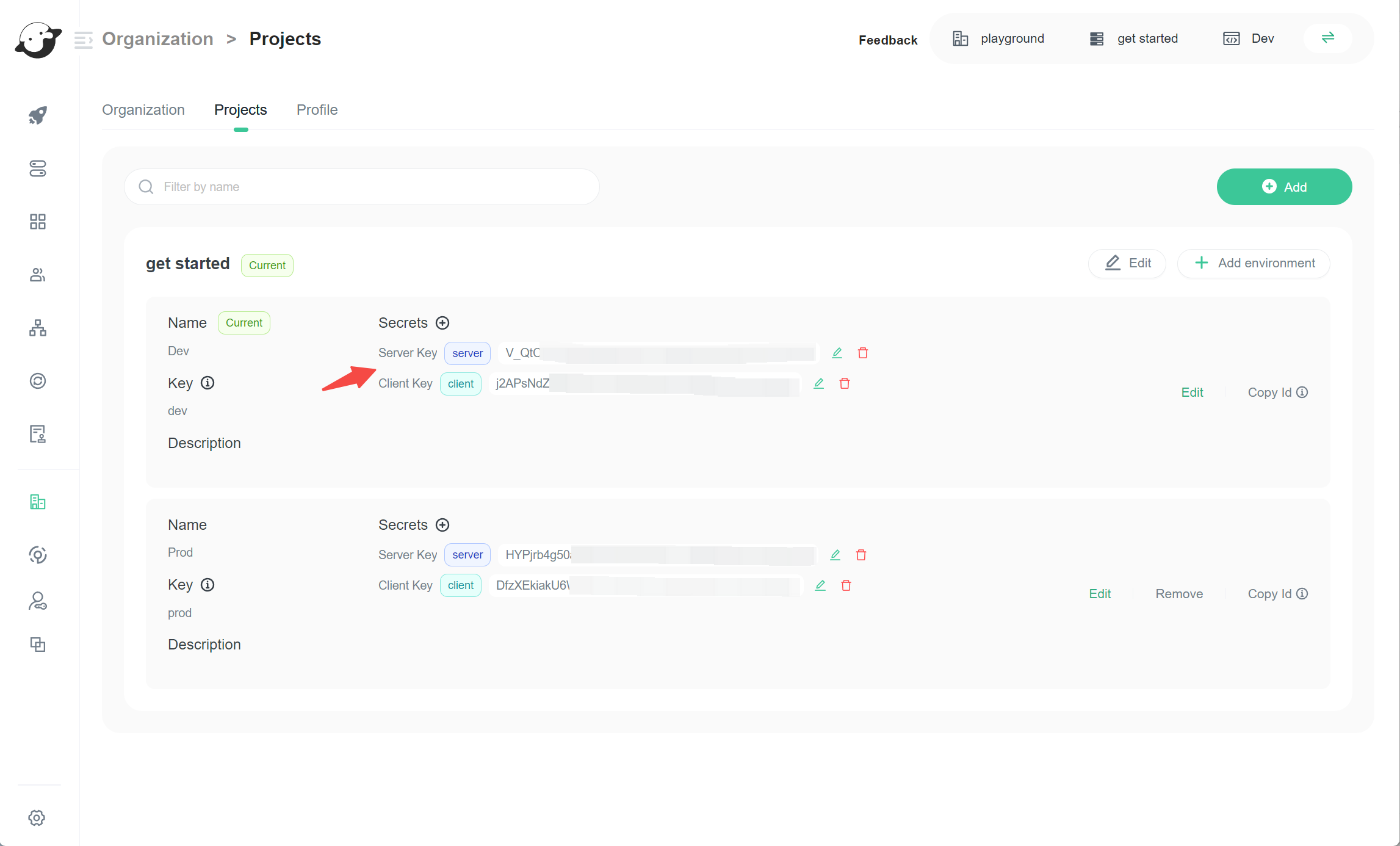This screenshot has height=846, width=1400.
Task: Switch to the Profile tab
Action: tap(317, 110)
